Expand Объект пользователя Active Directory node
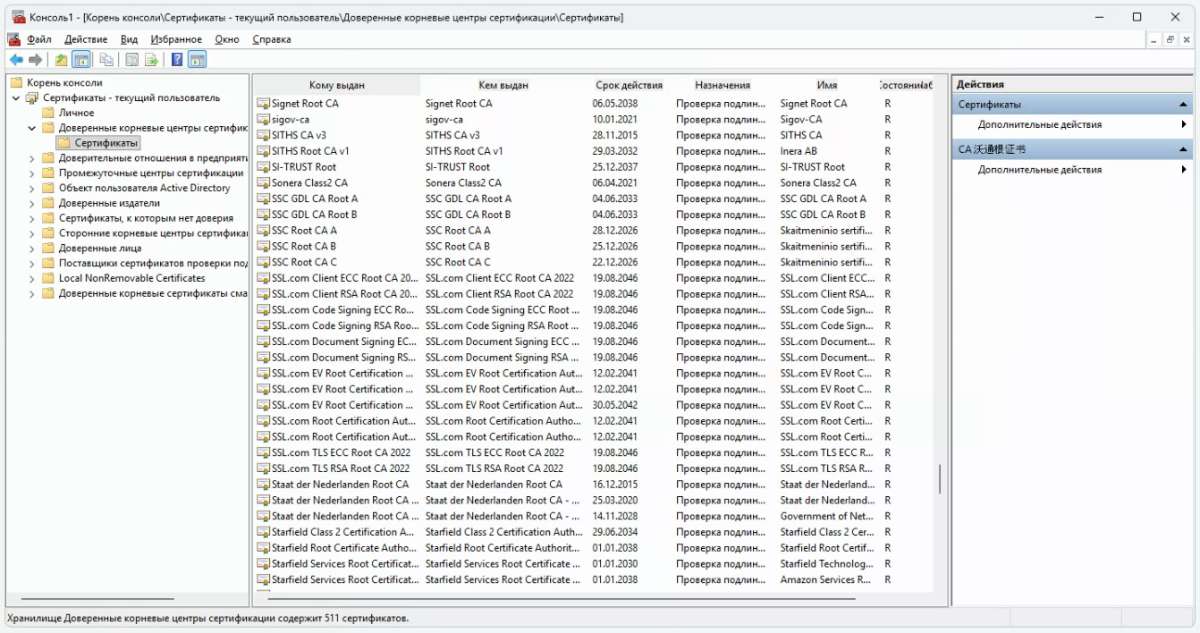 32,188
